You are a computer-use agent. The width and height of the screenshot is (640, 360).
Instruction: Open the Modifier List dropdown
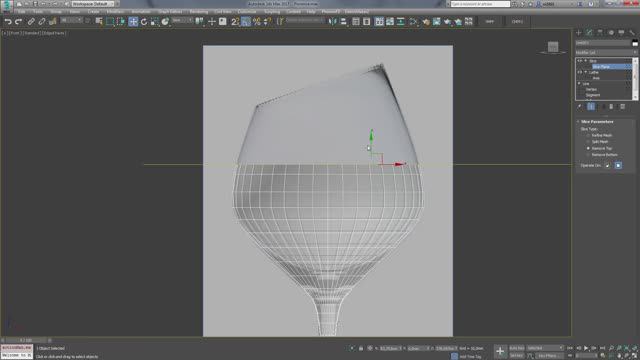point(606,53)
